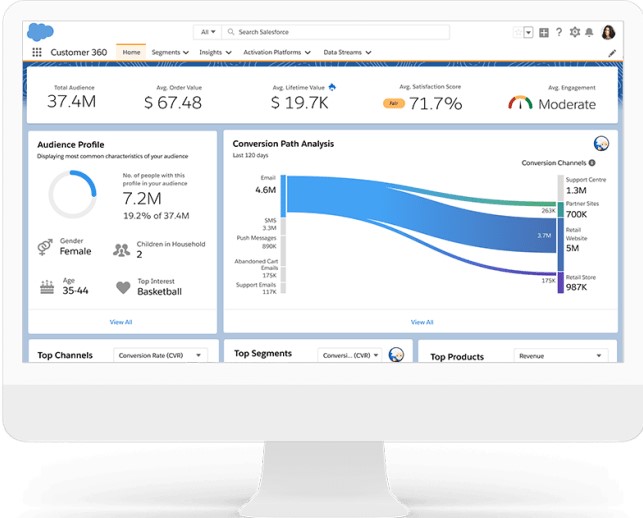Click the $ 67.48 average order value
This screenshot has height=518, width=643.
coord(173,103)
